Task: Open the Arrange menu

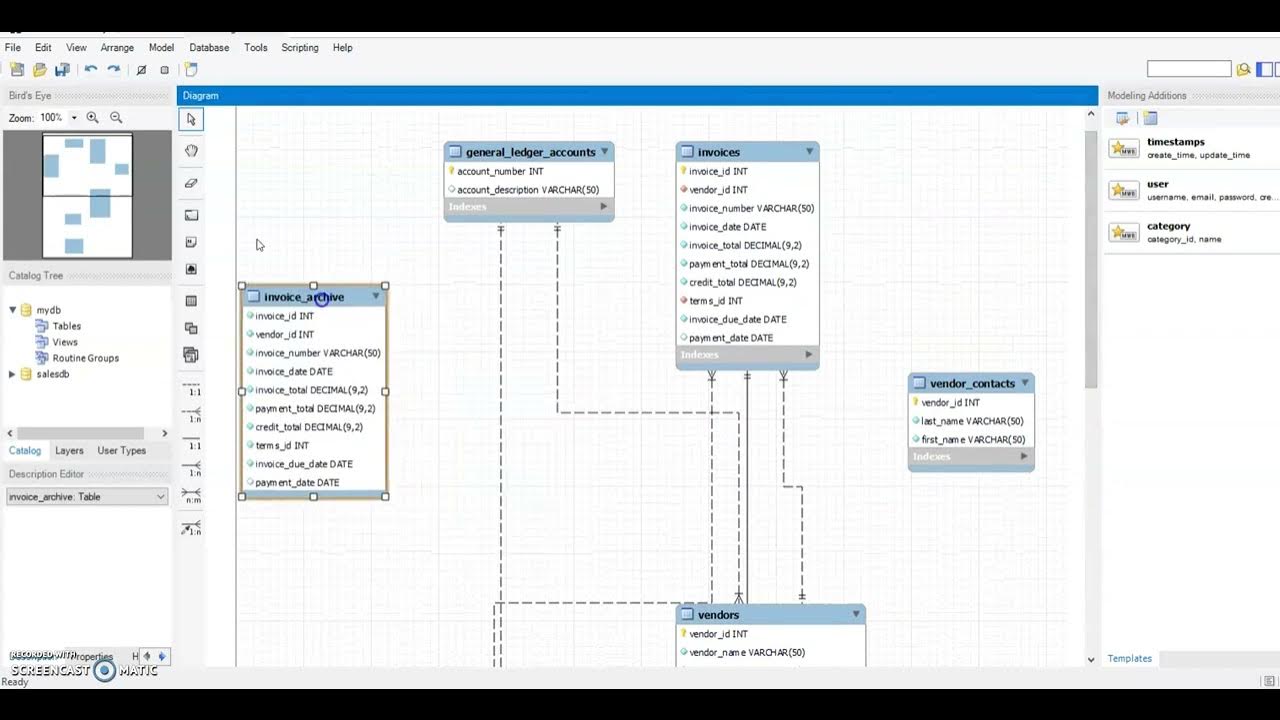Action: click(x=117, y=47)
